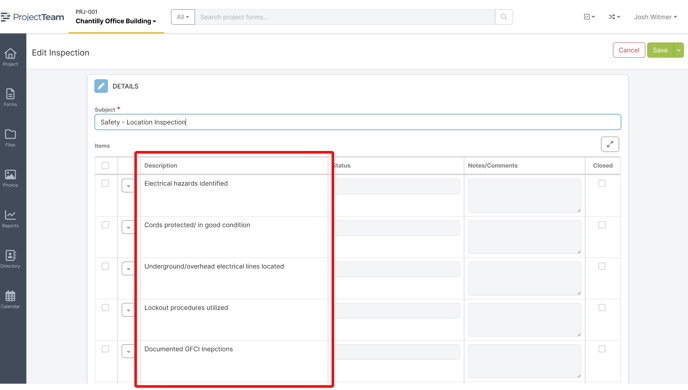Select row checkbox for Lockout procedures utilized

coord(105,308)
